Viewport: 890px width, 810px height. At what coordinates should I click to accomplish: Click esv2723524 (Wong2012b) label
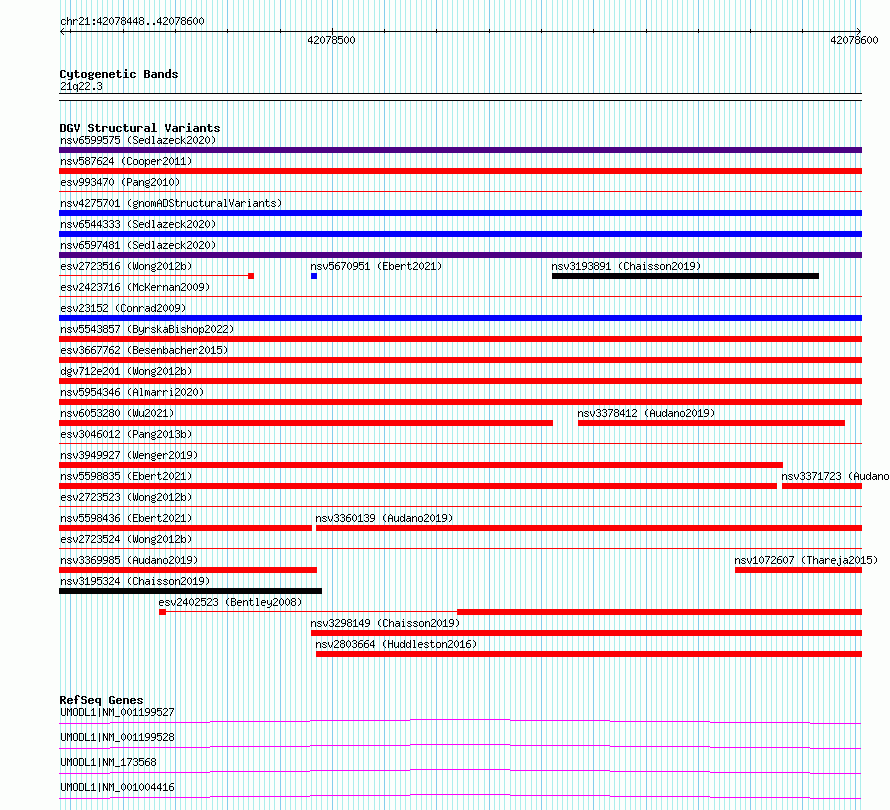pos(126,539)
